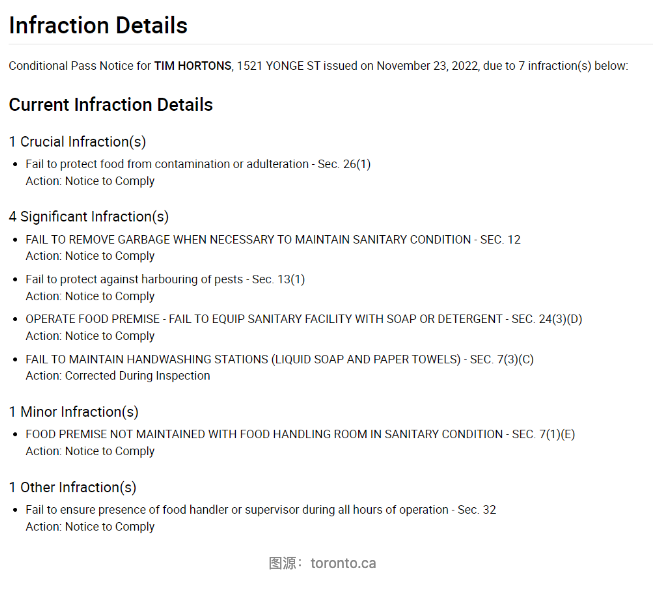Click the garbage removal infraction SEC. 12
The image size is (659, 591).
[x=273, y=240]
